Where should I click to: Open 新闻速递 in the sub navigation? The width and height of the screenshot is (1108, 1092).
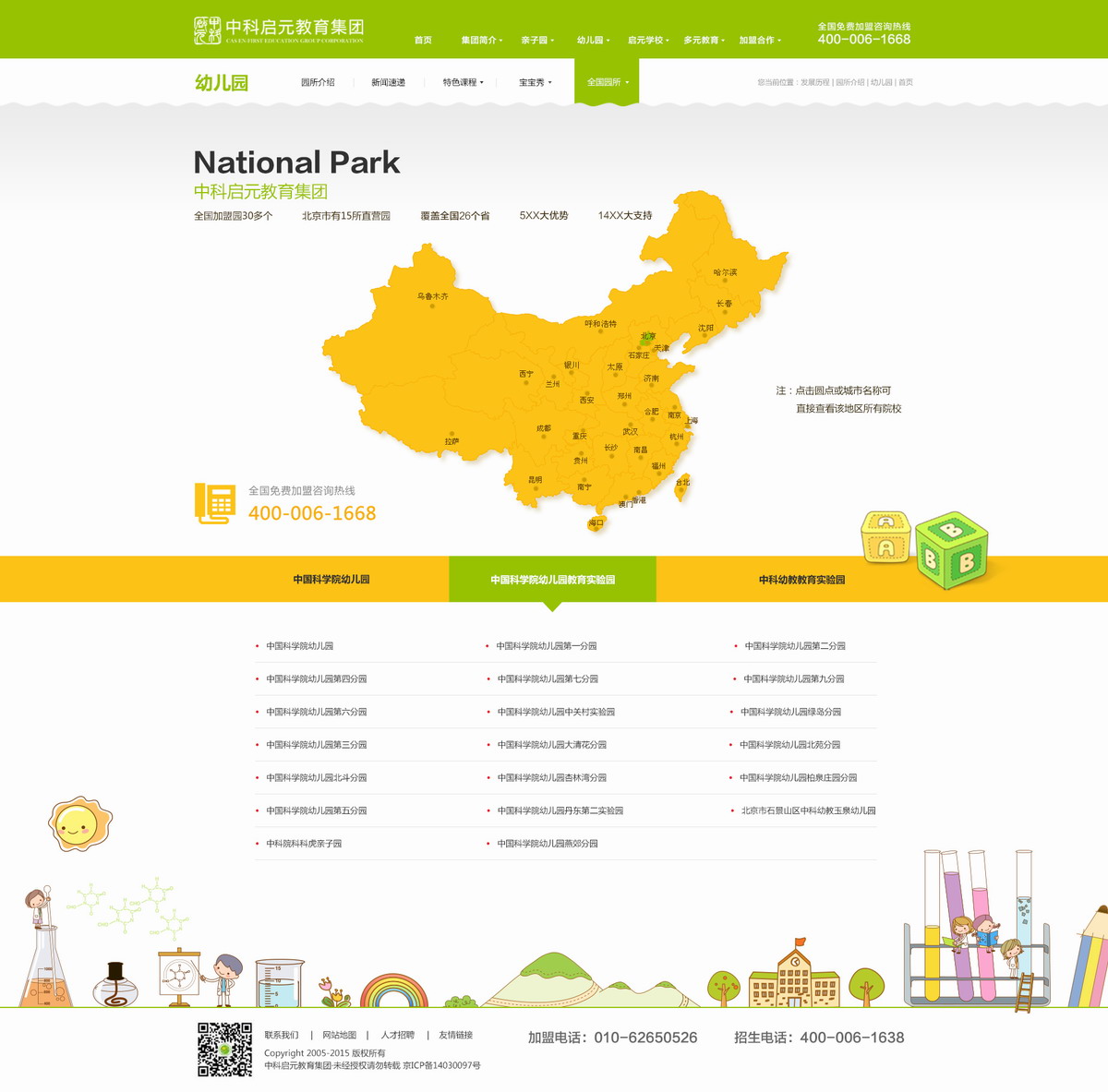[x=388, y=83]
